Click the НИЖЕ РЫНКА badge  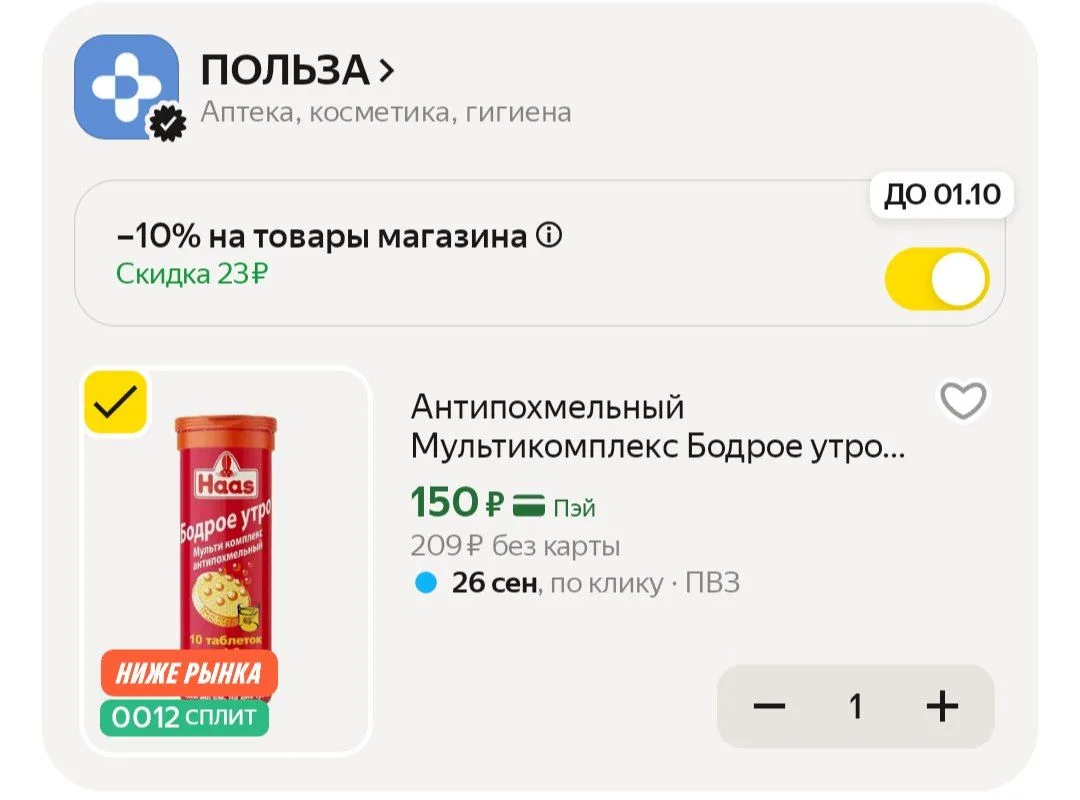coord(189,673)
